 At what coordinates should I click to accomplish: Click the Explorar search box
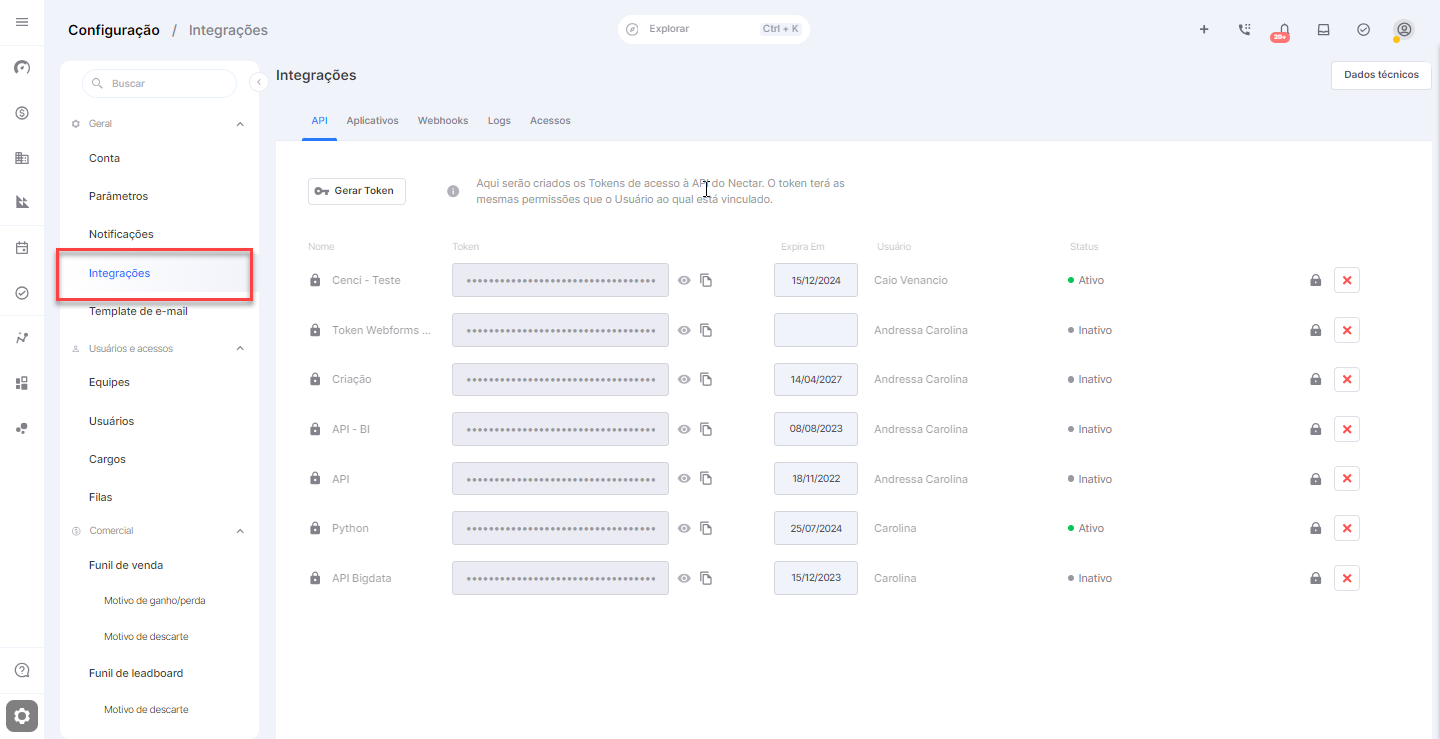(714, 29)
